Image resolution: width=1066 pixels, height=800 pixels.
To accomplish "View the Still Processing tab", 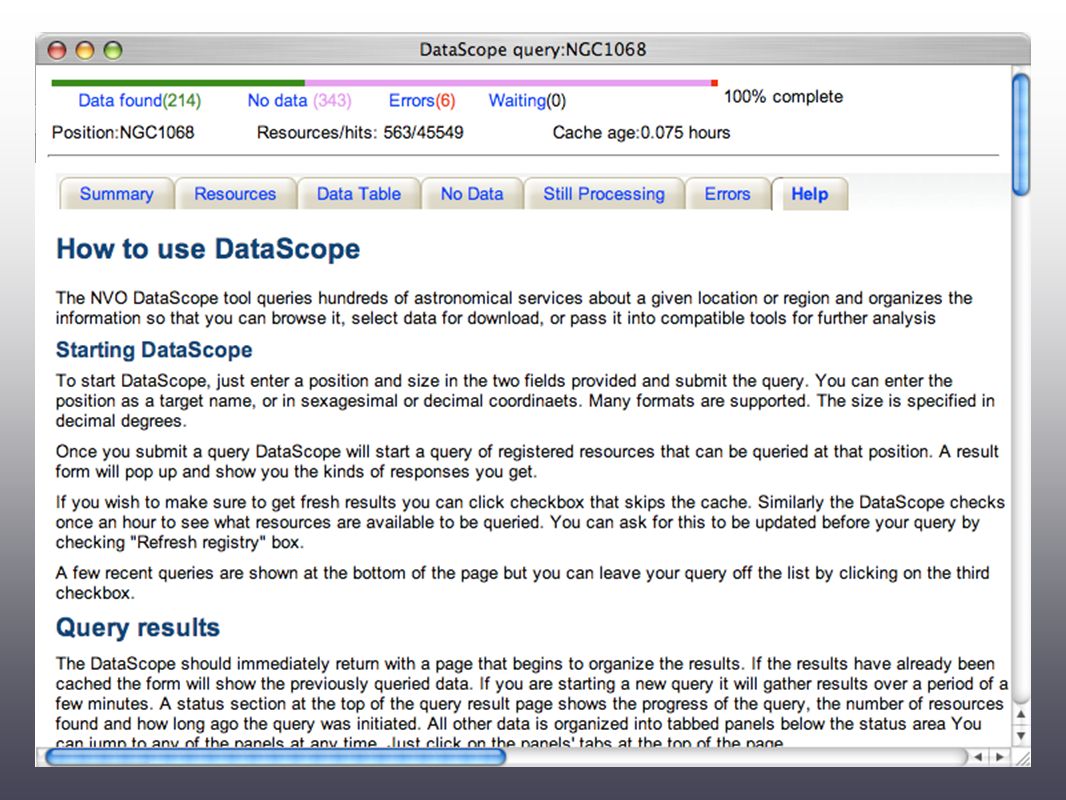I will point(604,194).
